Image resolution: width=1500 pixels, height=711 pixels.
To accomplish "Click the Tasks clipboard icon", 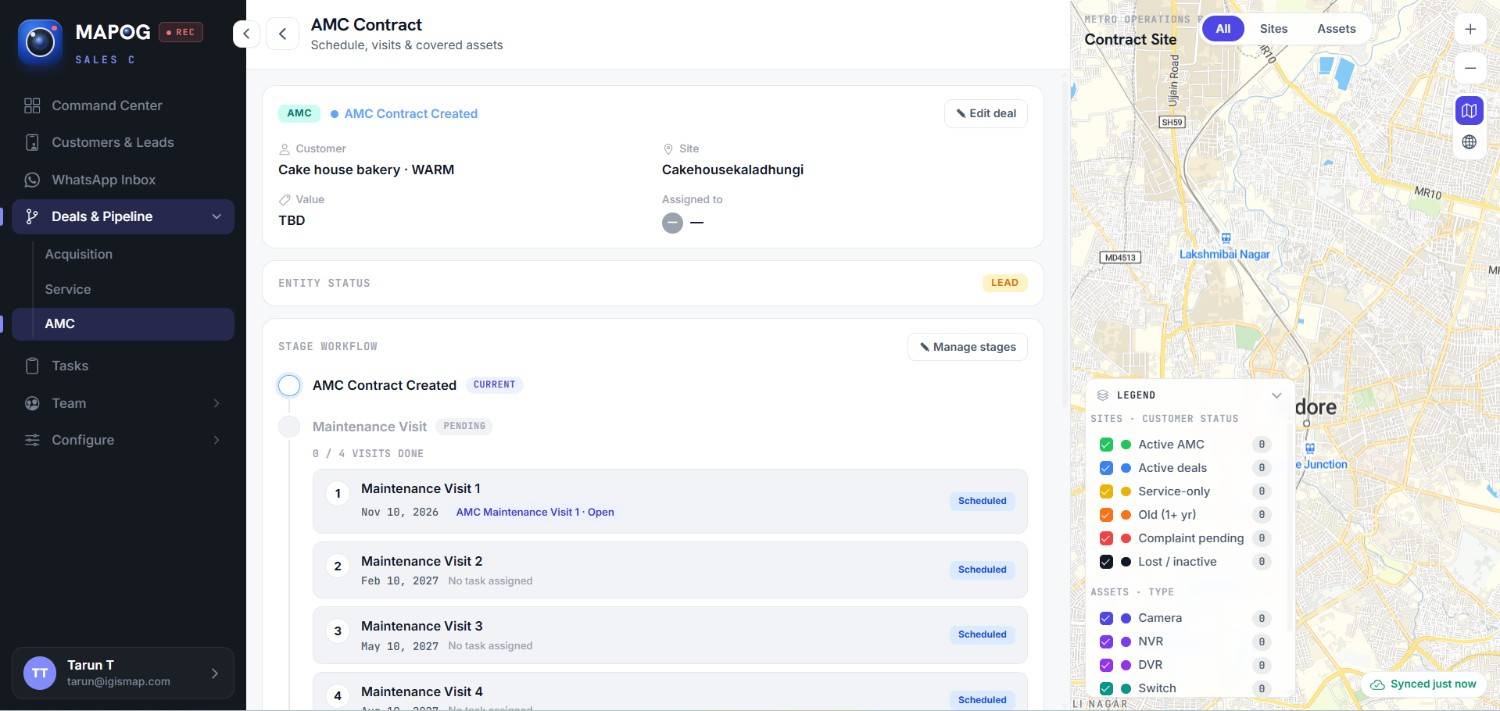I will [x=32, y=366].
